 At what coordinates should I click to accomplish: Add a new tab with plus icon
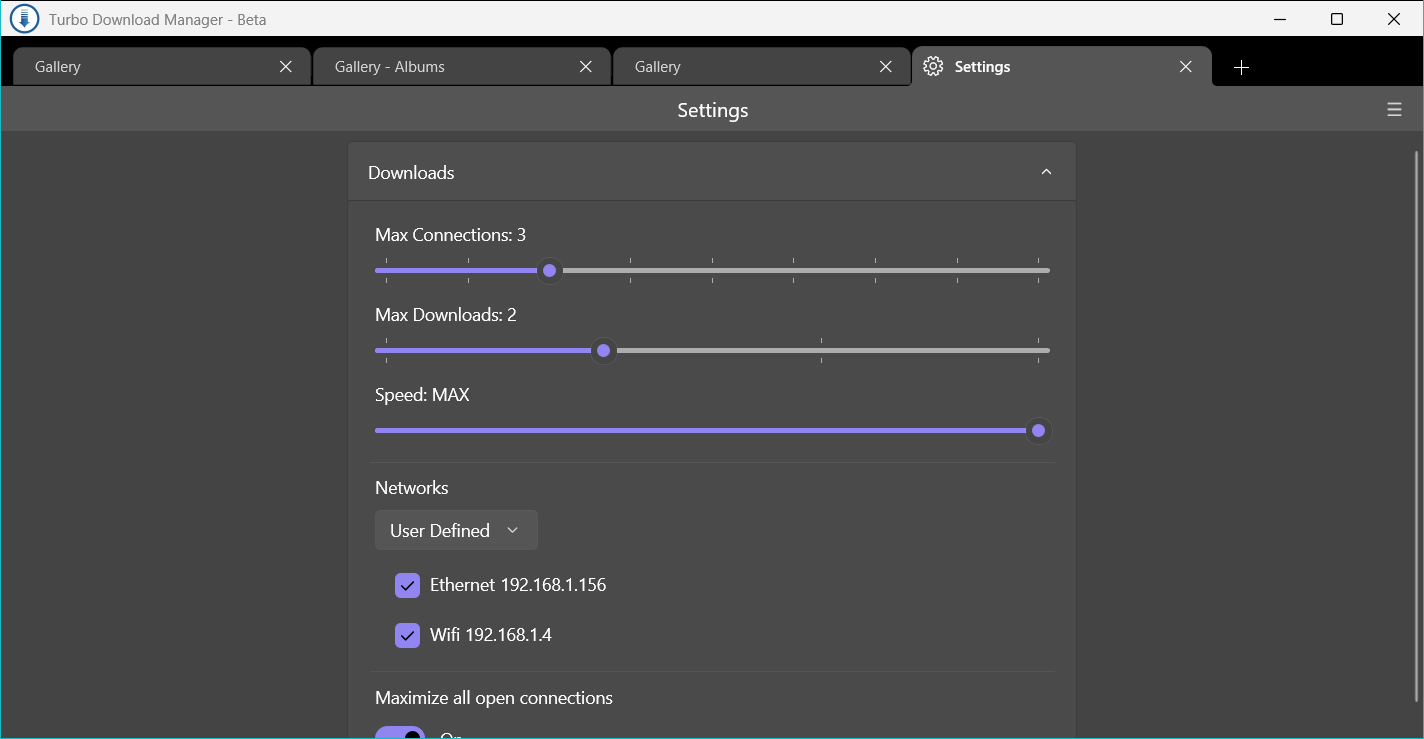click(x=1241, y=67)
